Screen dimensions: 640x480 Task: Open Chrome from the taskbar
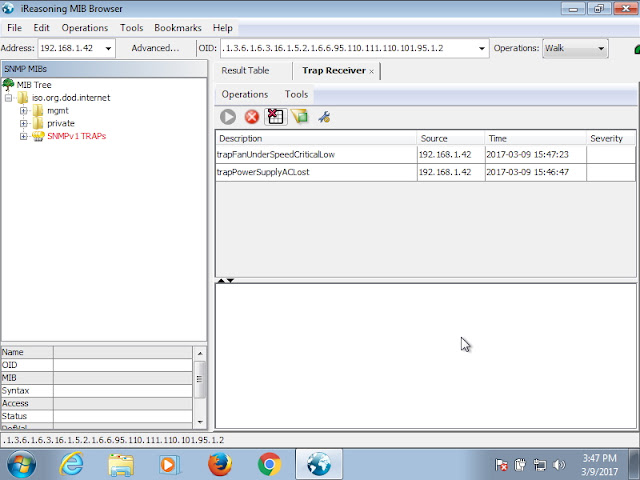(269, 464)
